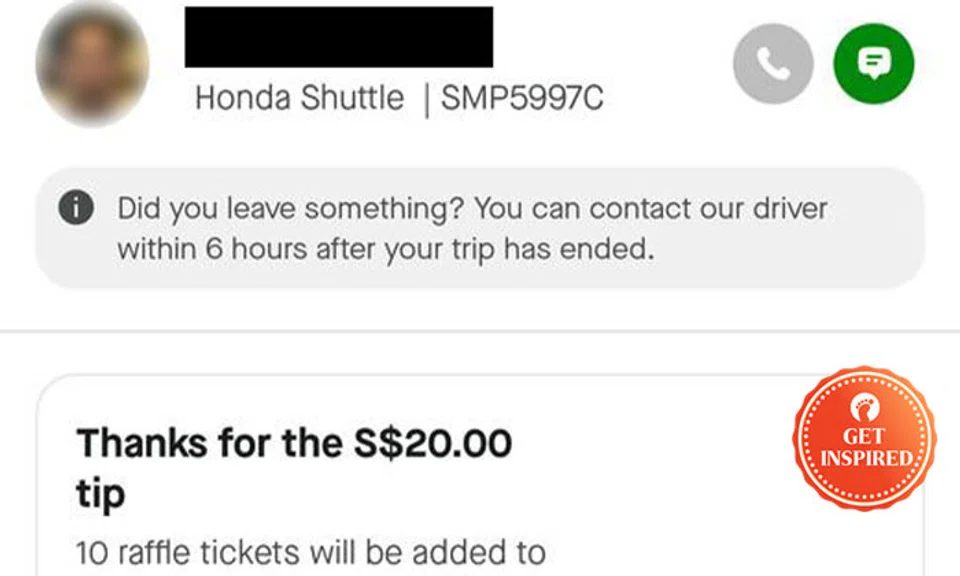This screenshot has height=576, width=960.
Task: Call the driver using the phone icon
Action: tap(772, 64)
